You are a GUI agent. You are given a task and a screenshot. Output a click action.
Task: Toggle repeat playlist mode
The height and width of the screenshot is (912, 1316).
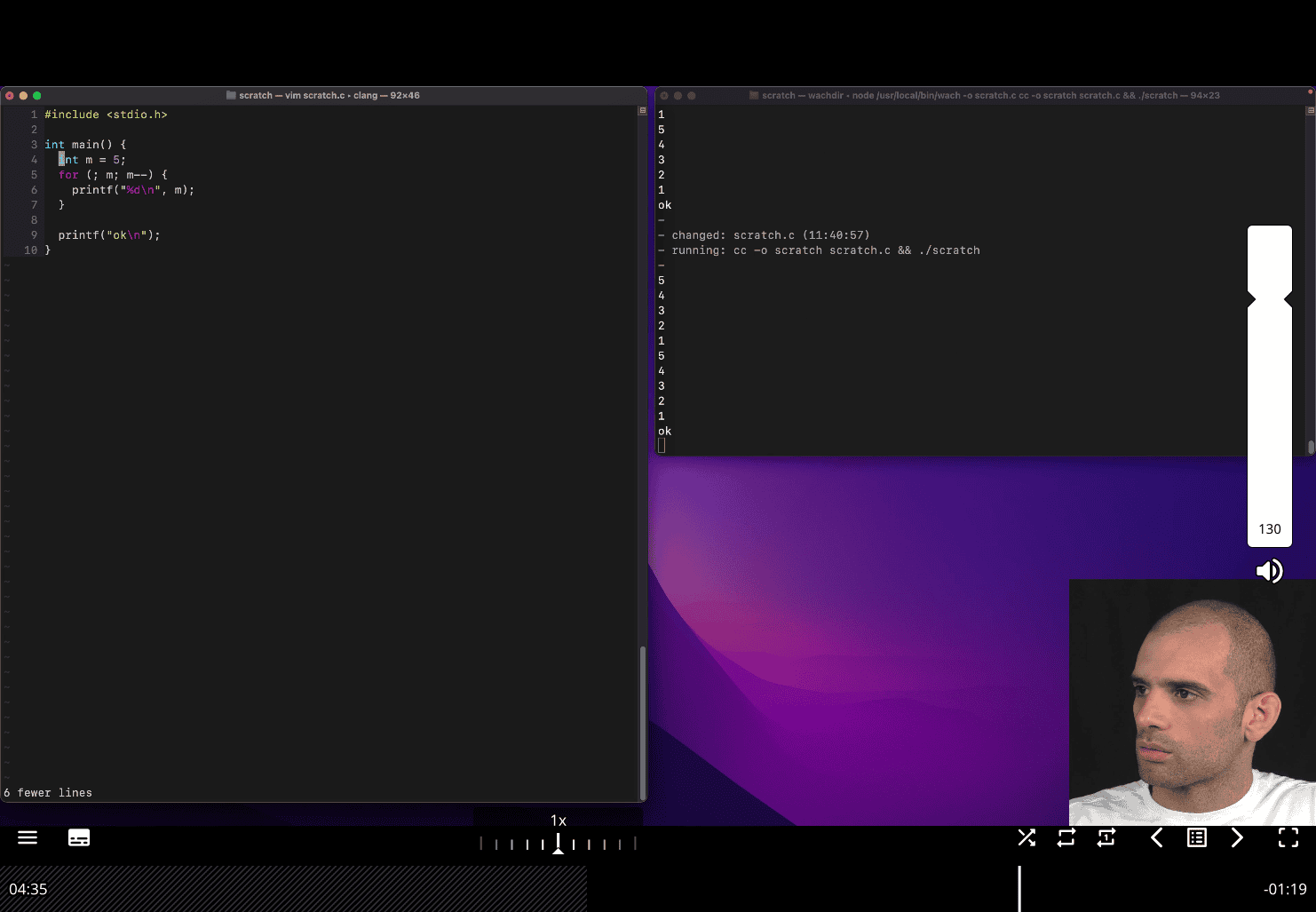[x=1066, y=837]
